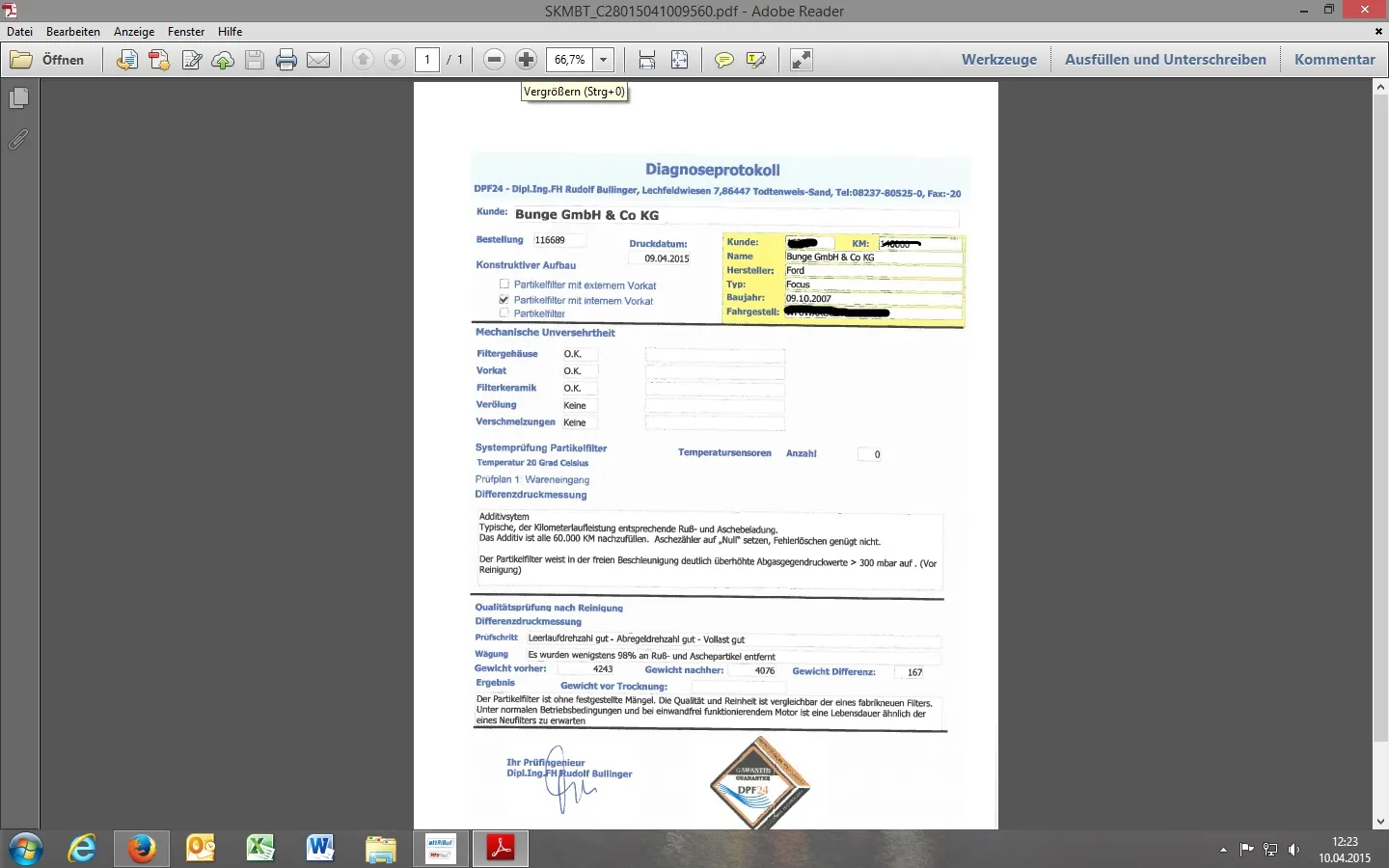Open the Werkzeuge pane
This screenshot has width=1389, height=868.
click(x=998, y=60)
